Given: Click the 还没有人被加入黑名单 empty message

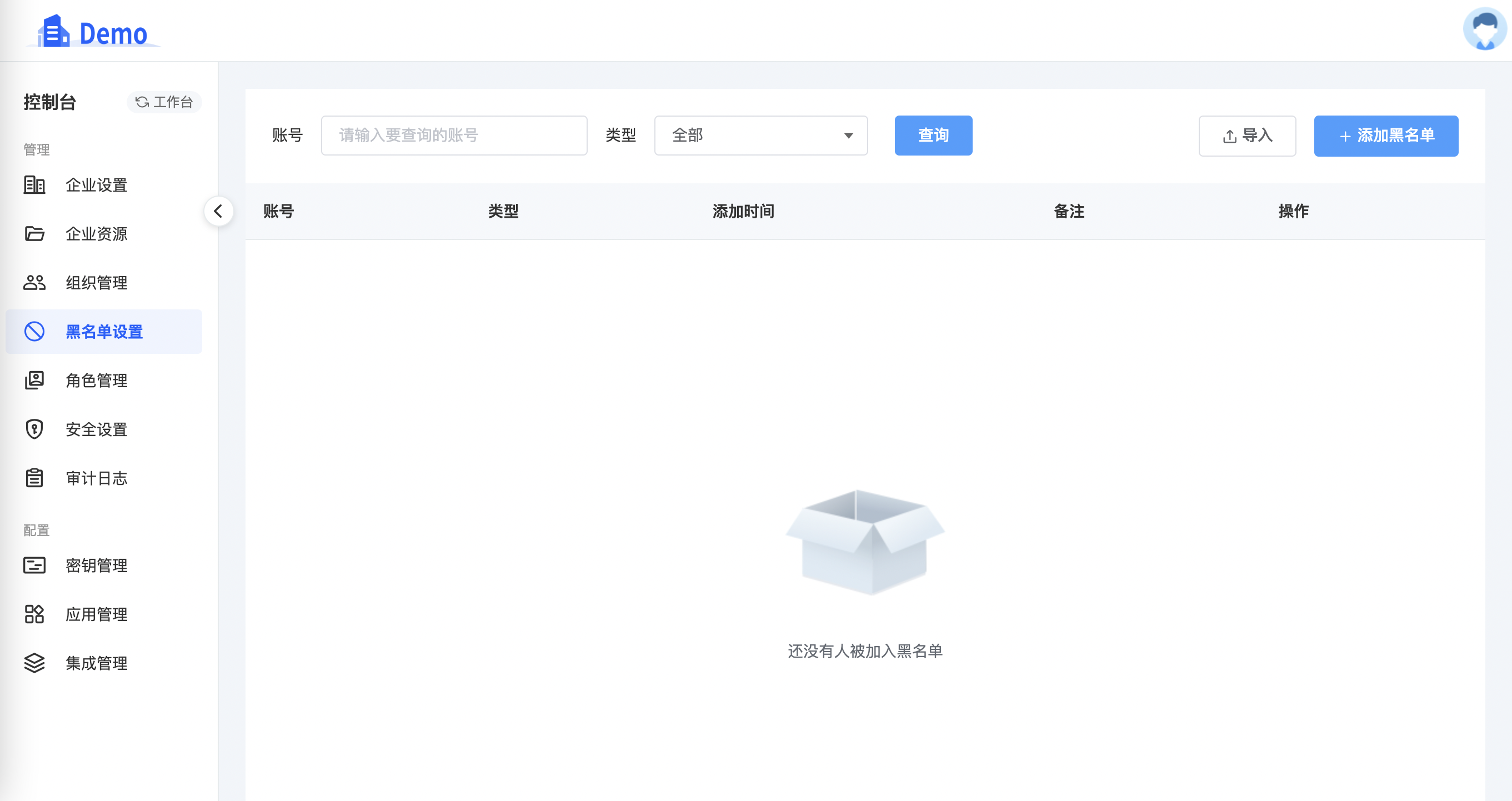Looking at the screenshot, I should 865,651.
